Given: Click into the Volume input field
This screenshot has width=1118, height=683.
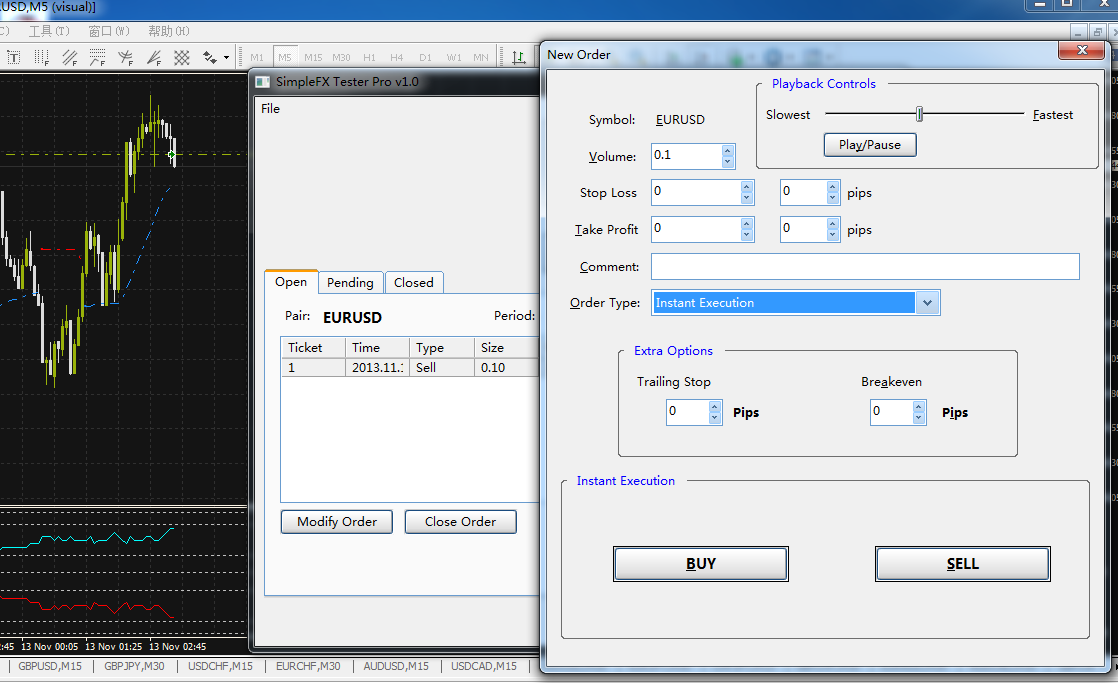Looking at the screenshot, I should tap(686, 155).
